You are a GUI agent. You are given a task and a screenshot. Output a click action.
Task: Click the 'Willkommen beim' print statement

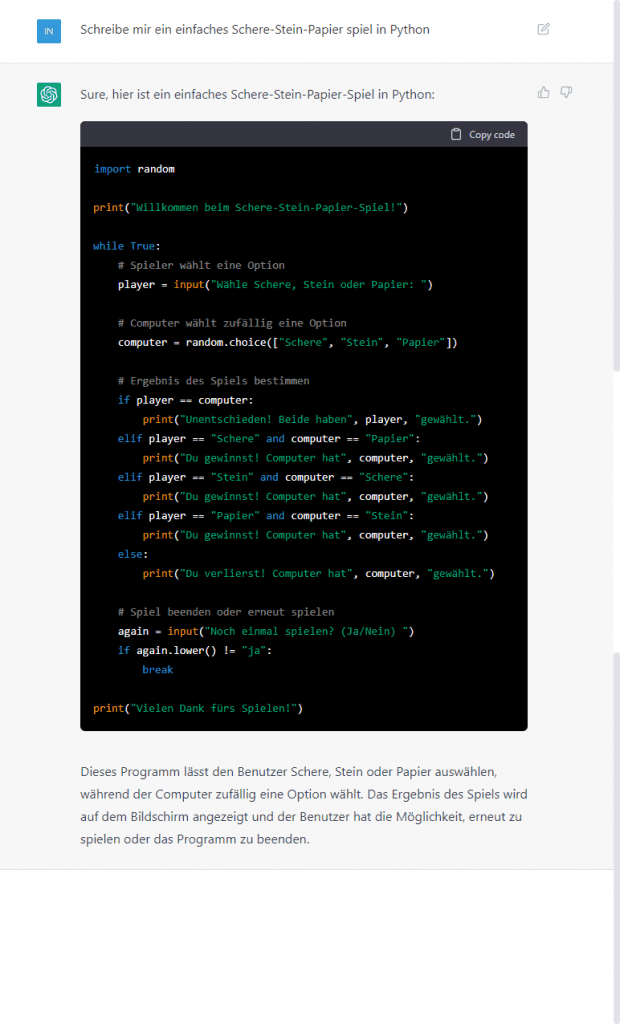click(x=250, y=207)
